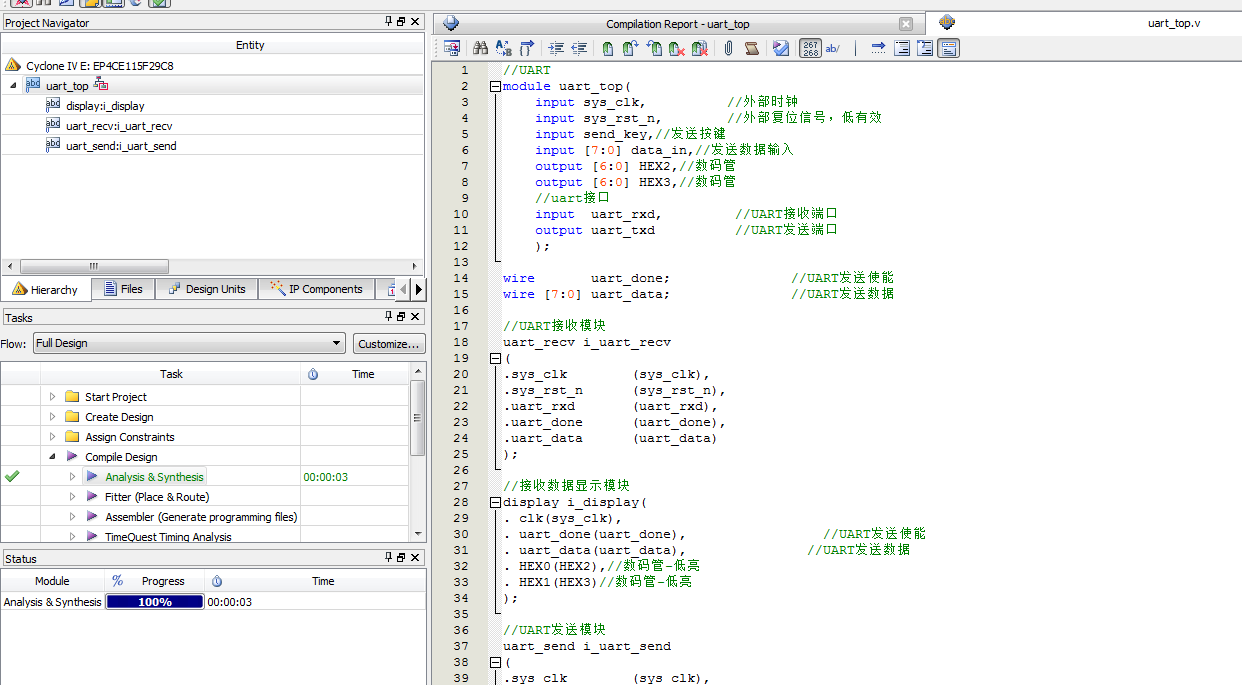Click the Toggle Bookmark icon in editor toolbar
This screenshot has width=1242, height=685.
(x=607, y=48)
